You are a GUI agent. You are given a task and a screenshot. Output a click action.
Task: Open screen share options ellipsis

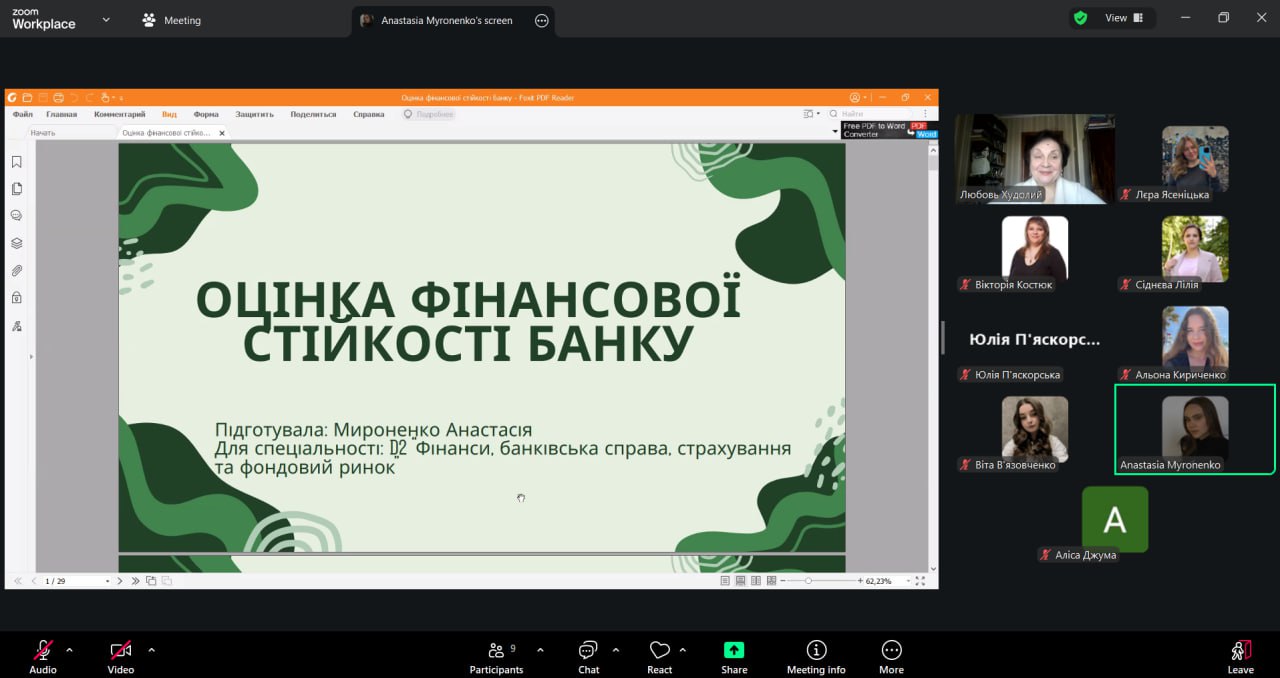542,20
